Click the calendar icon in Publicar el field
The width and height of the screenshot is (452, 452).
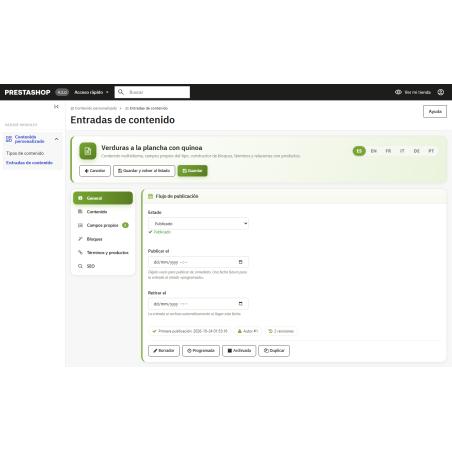(241, 262)
